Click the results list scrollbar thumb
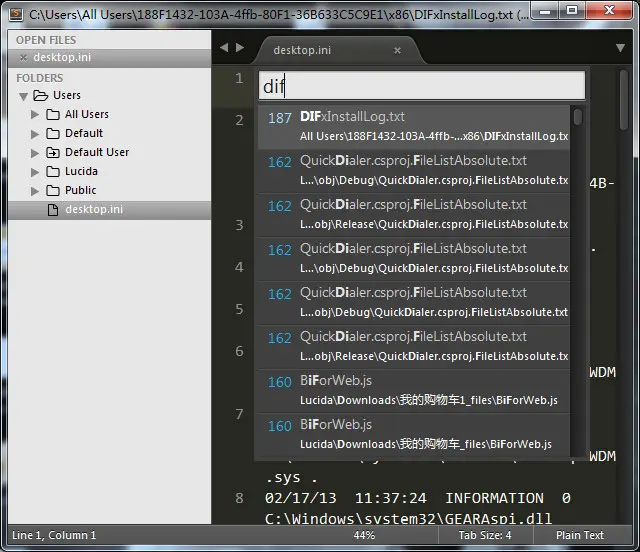640x552 pixels. point(577,117)
